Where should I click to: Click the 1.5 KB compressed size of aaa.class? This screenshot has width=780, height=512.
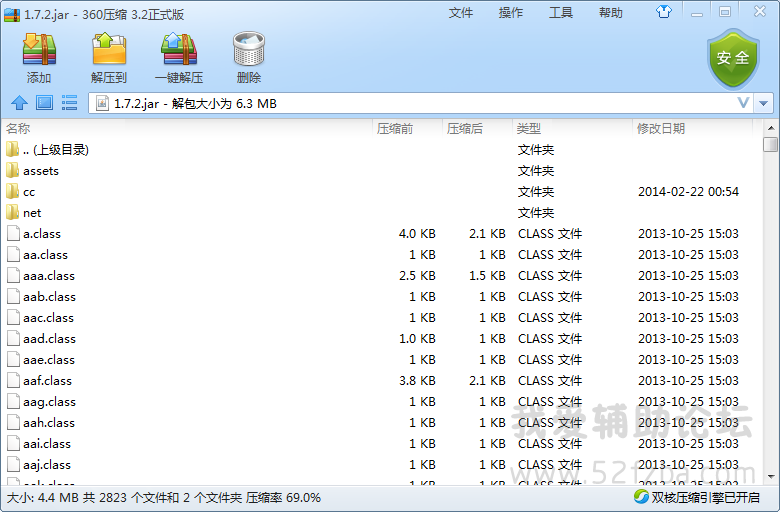tap(487, 275)
